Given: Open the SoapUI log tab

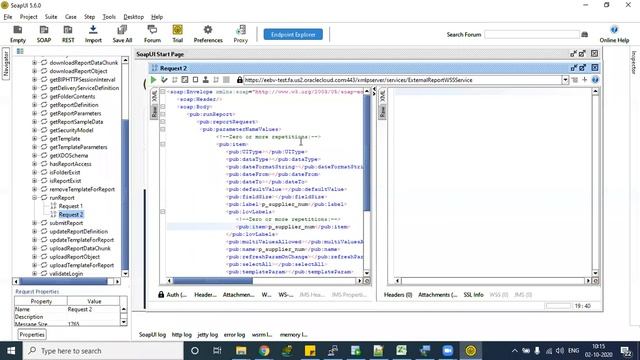Looking at the screenshot, I should click(x=152, y=334).
